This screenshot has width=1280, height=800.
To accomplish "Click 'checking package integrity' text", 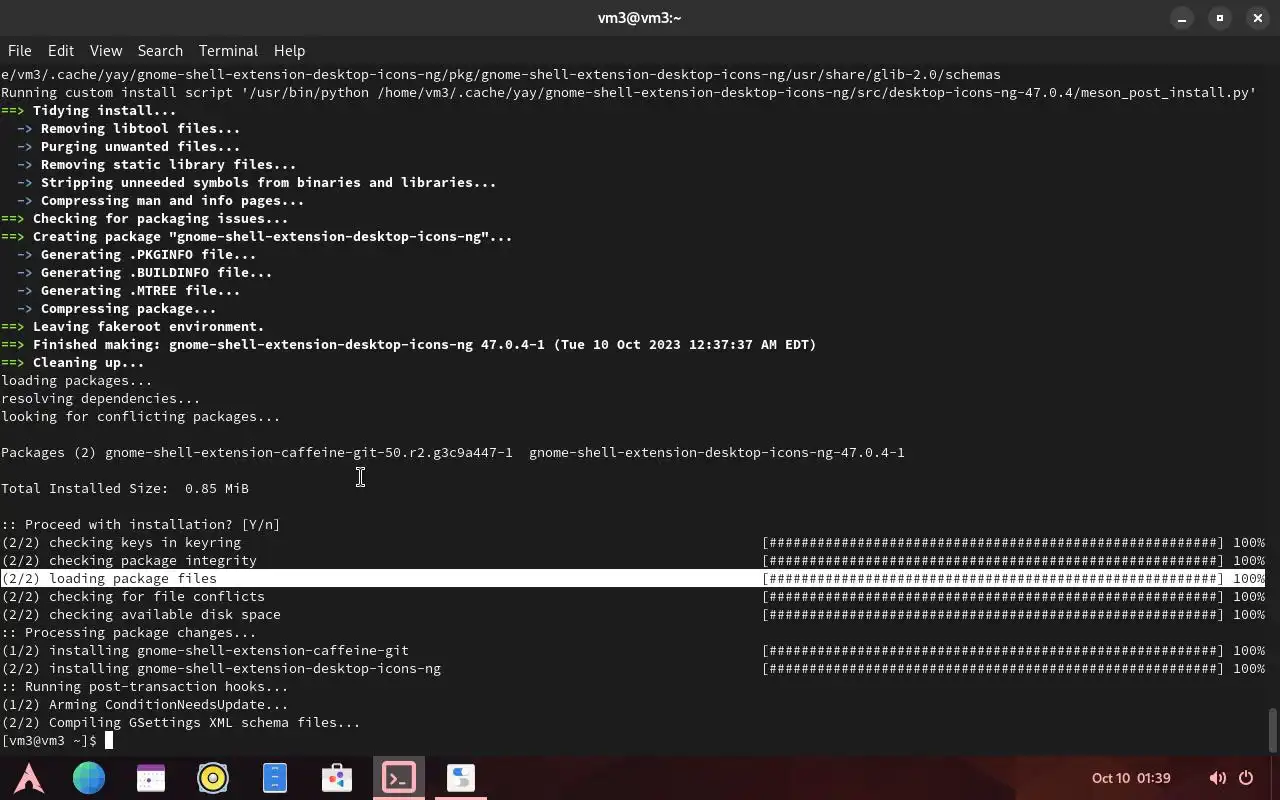I will pos(153,560).
